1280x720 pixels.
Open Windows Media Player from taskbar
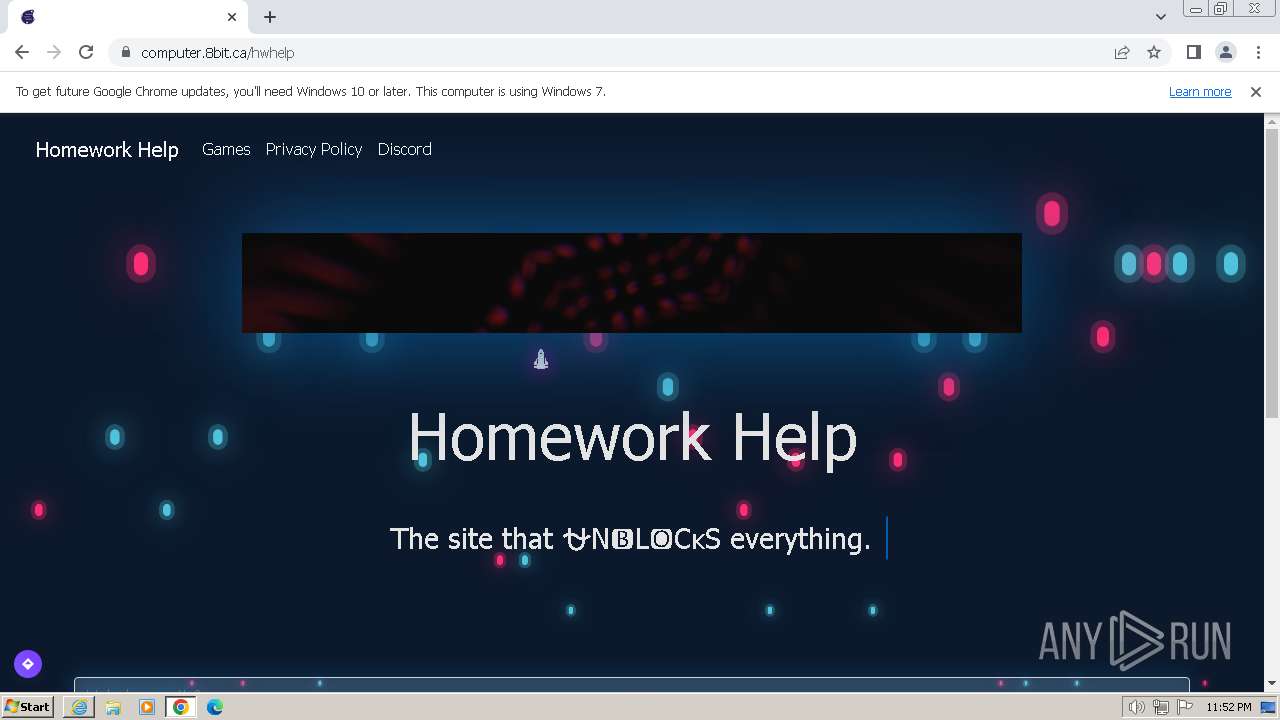click(147, 707)
